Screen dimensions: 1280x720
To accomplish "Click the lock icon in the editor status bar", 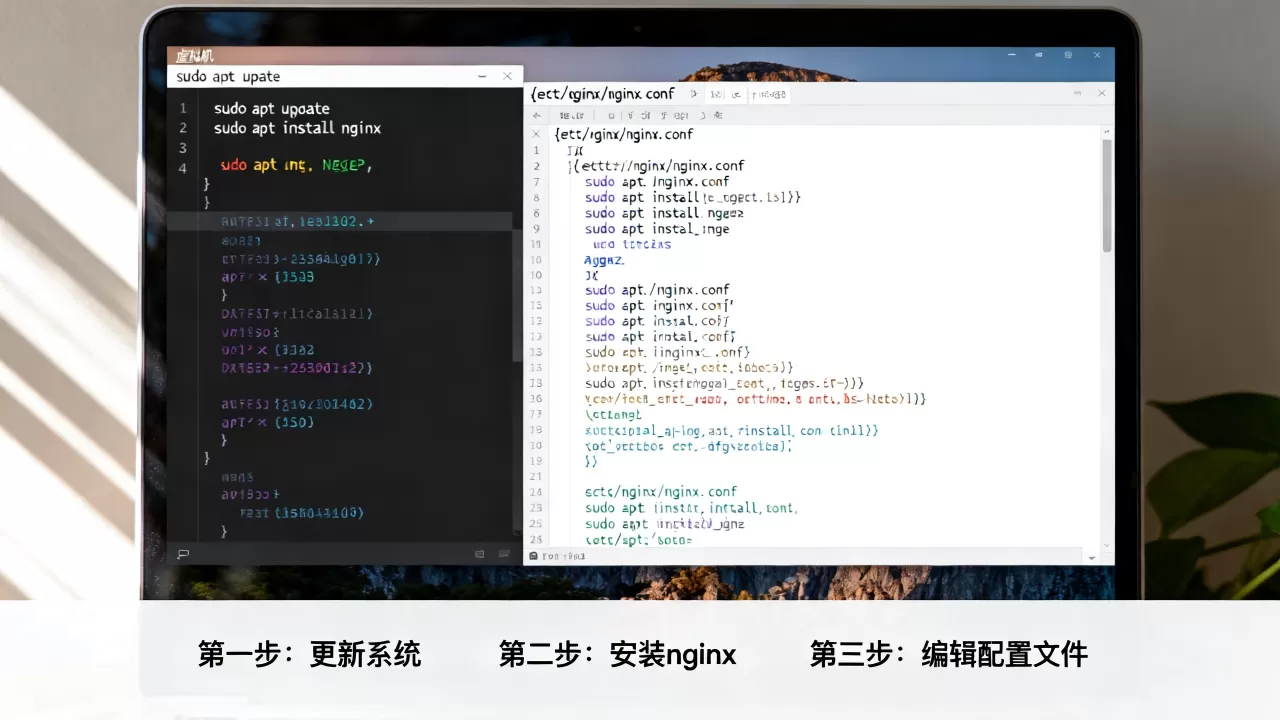I will pyautogui.click(x=533, y=556).
